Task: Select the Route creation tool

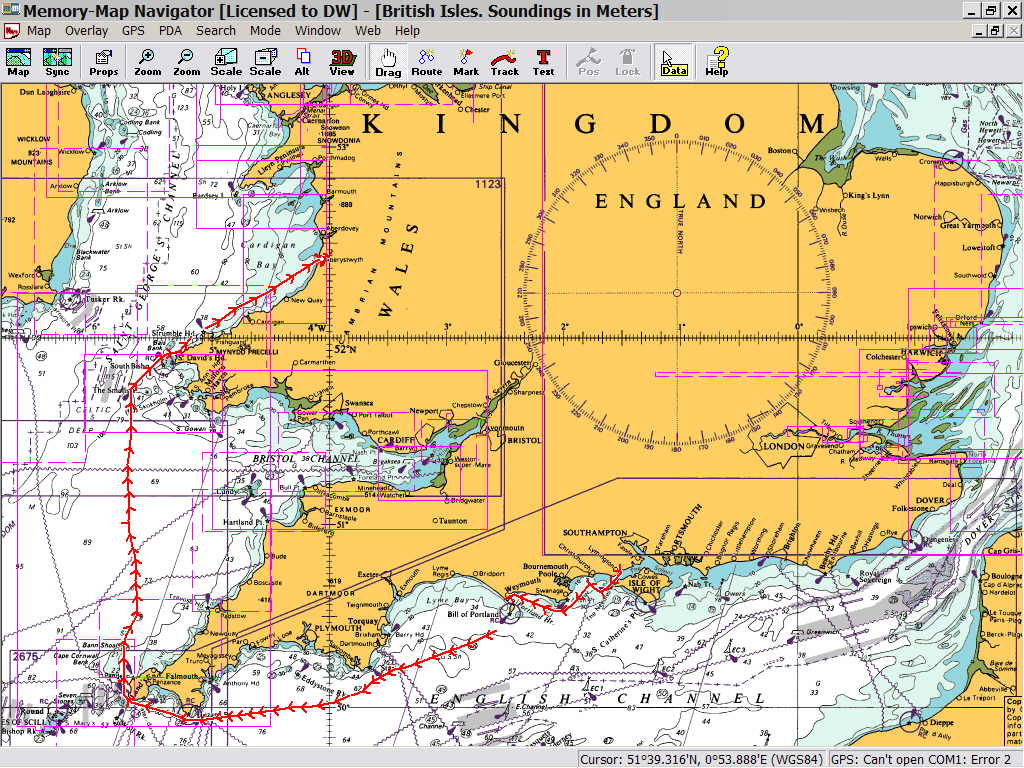Action: click(426, 62)
